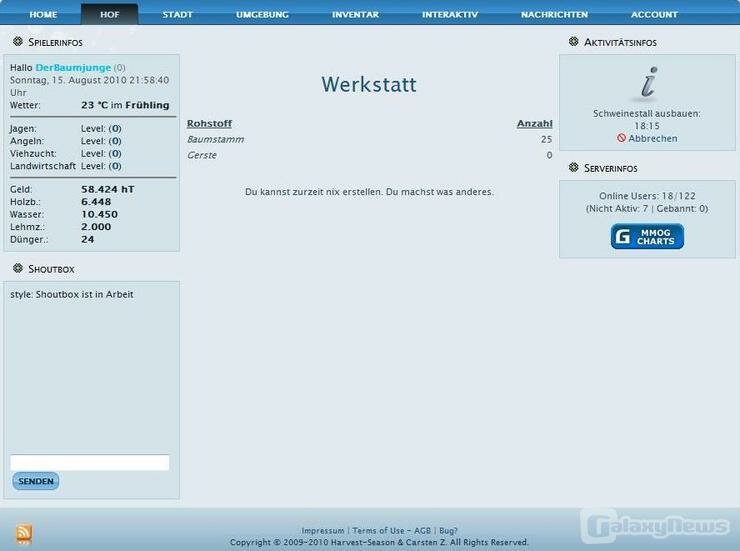Click the Serverinfos panel gear icon
This screenshot has width=740, height=551.
[573, 168]
